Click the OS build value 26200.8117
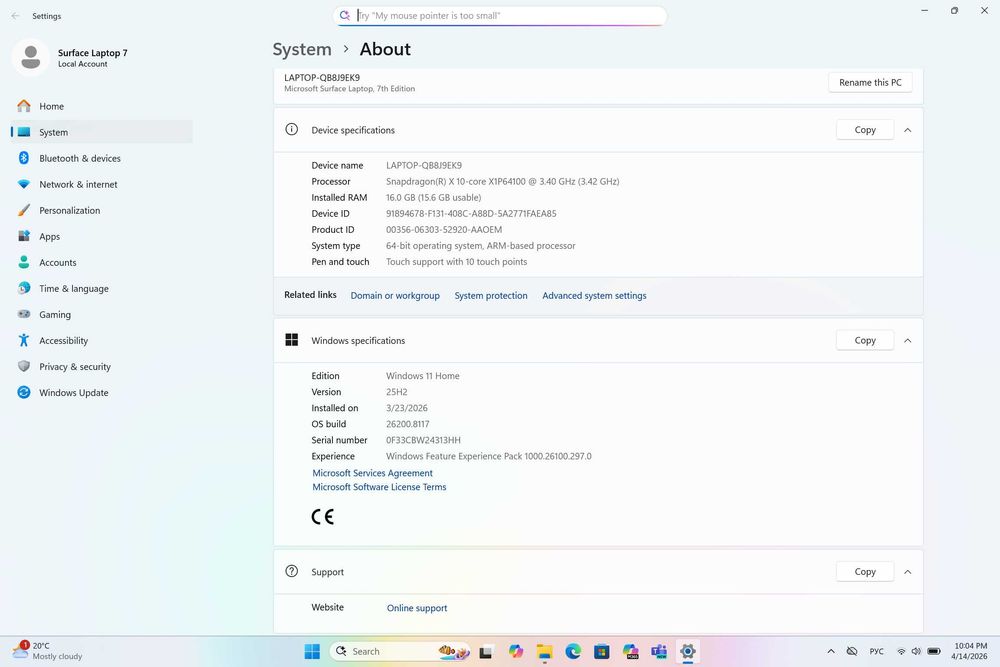 408,424
